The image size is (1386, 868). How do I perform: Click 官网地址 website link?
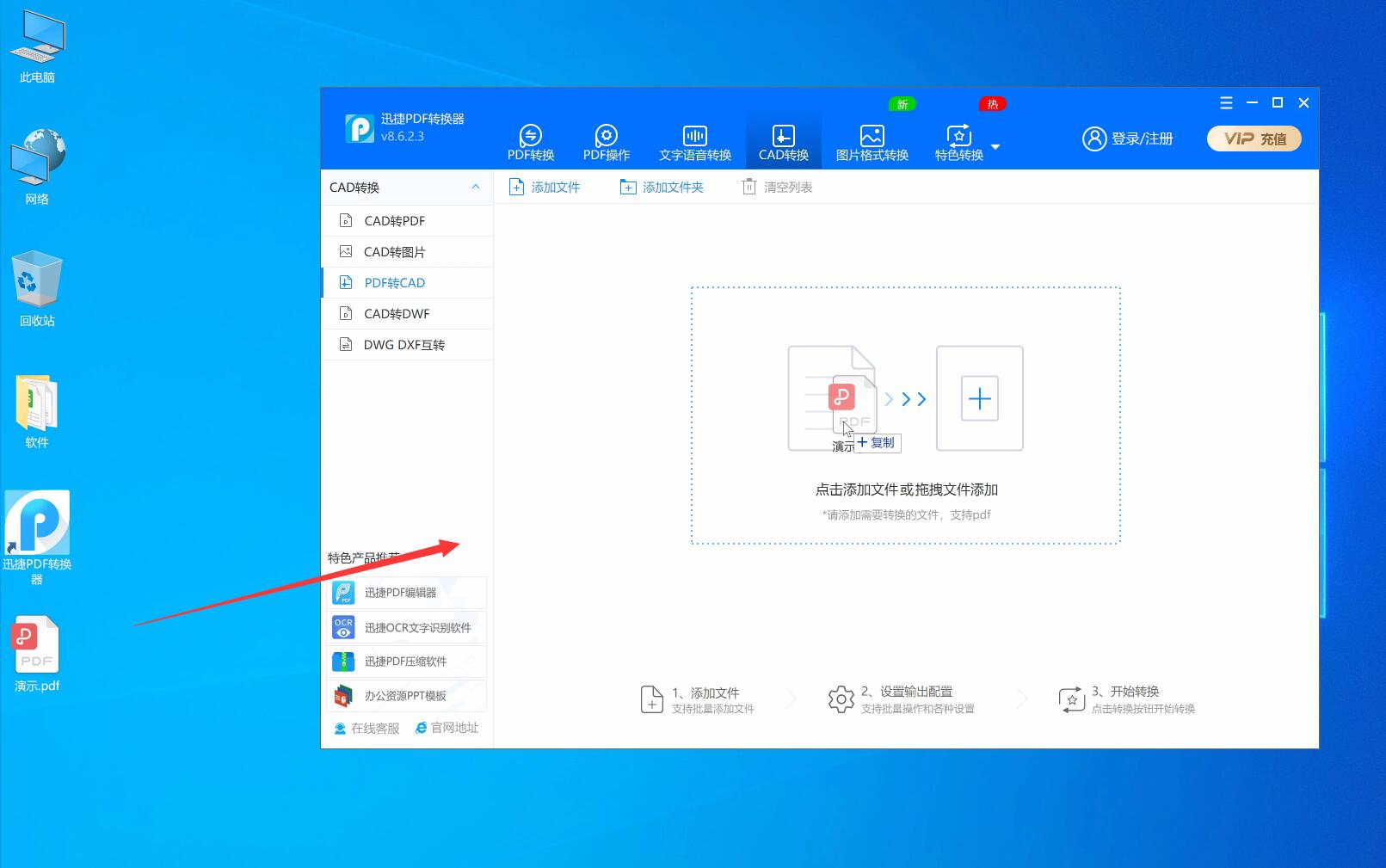tap(447, 728)
